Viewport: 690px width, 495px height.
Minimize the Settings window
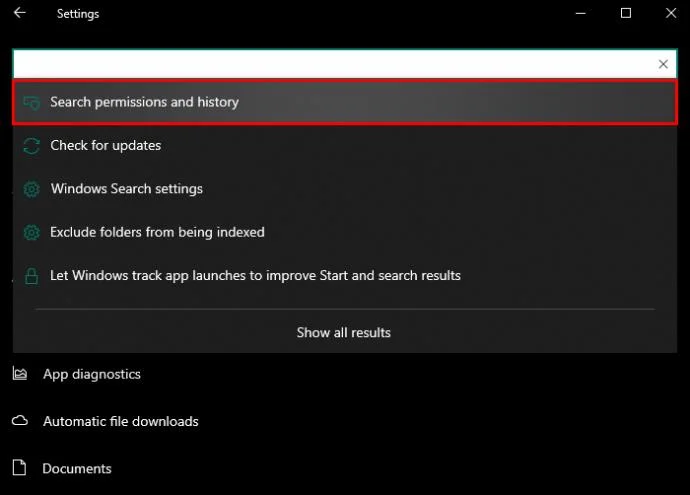(580, 13)
